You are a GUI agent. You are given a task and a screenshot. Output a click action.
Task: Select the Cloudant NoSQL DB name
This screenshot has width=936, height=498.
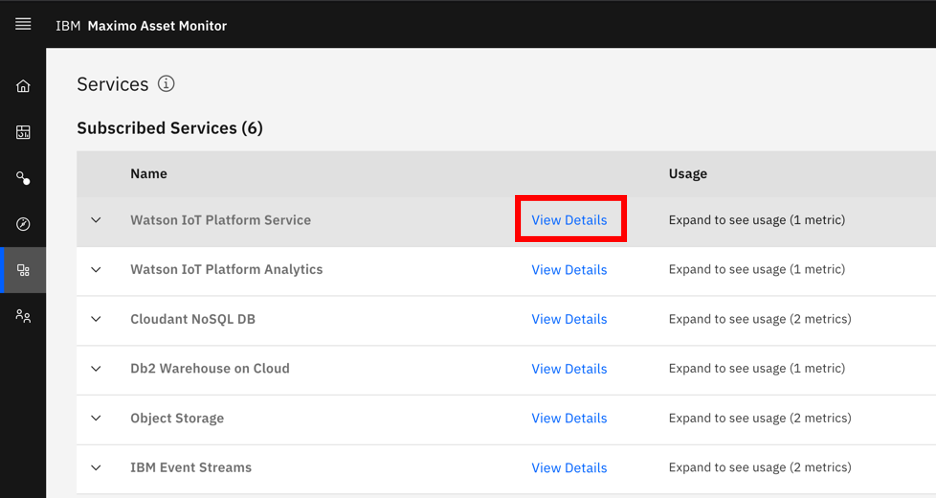point(193,319)
